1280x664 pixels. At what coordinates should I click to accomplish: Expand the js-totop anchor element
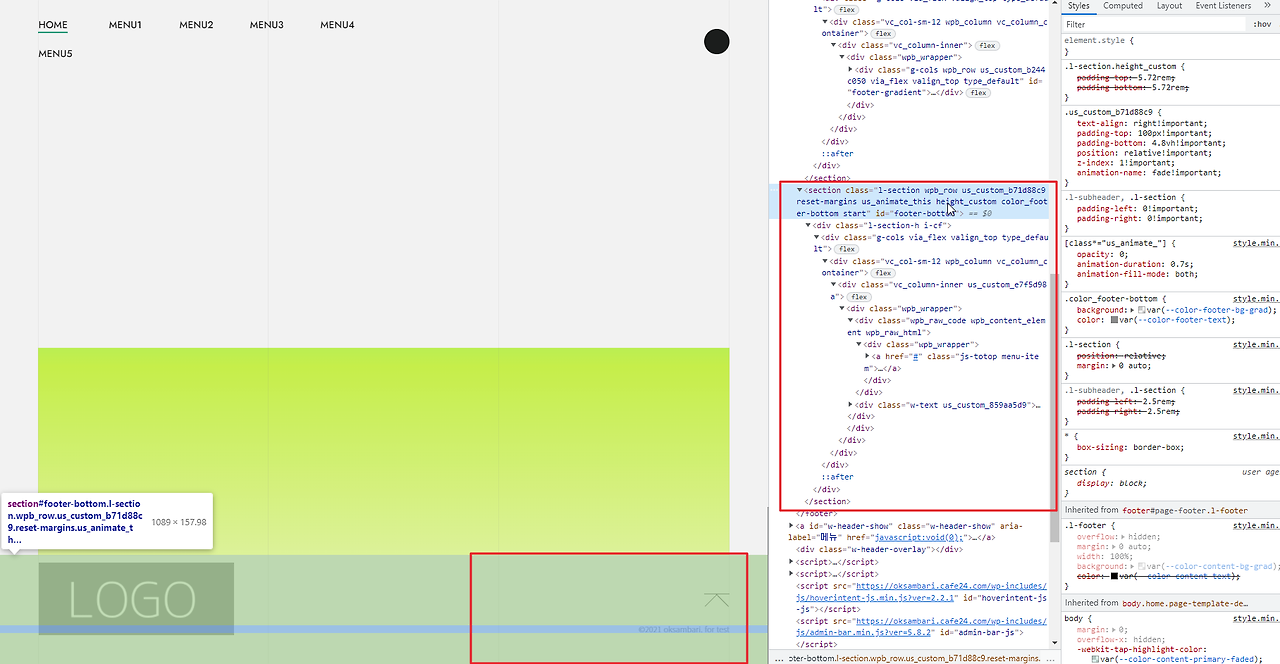pos(868,357)
